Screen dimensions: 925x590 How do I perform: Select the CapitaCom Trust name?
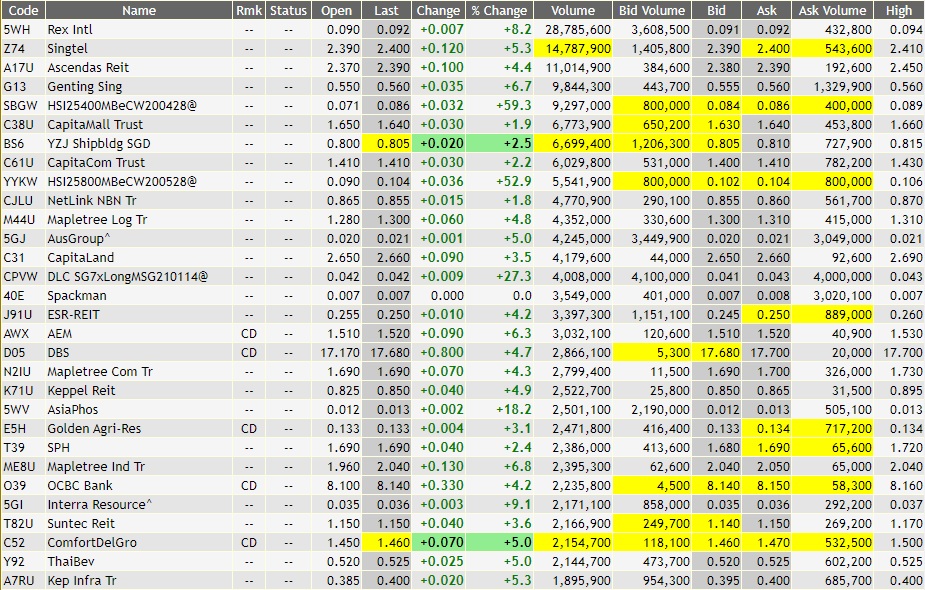[x=96, y=162]
